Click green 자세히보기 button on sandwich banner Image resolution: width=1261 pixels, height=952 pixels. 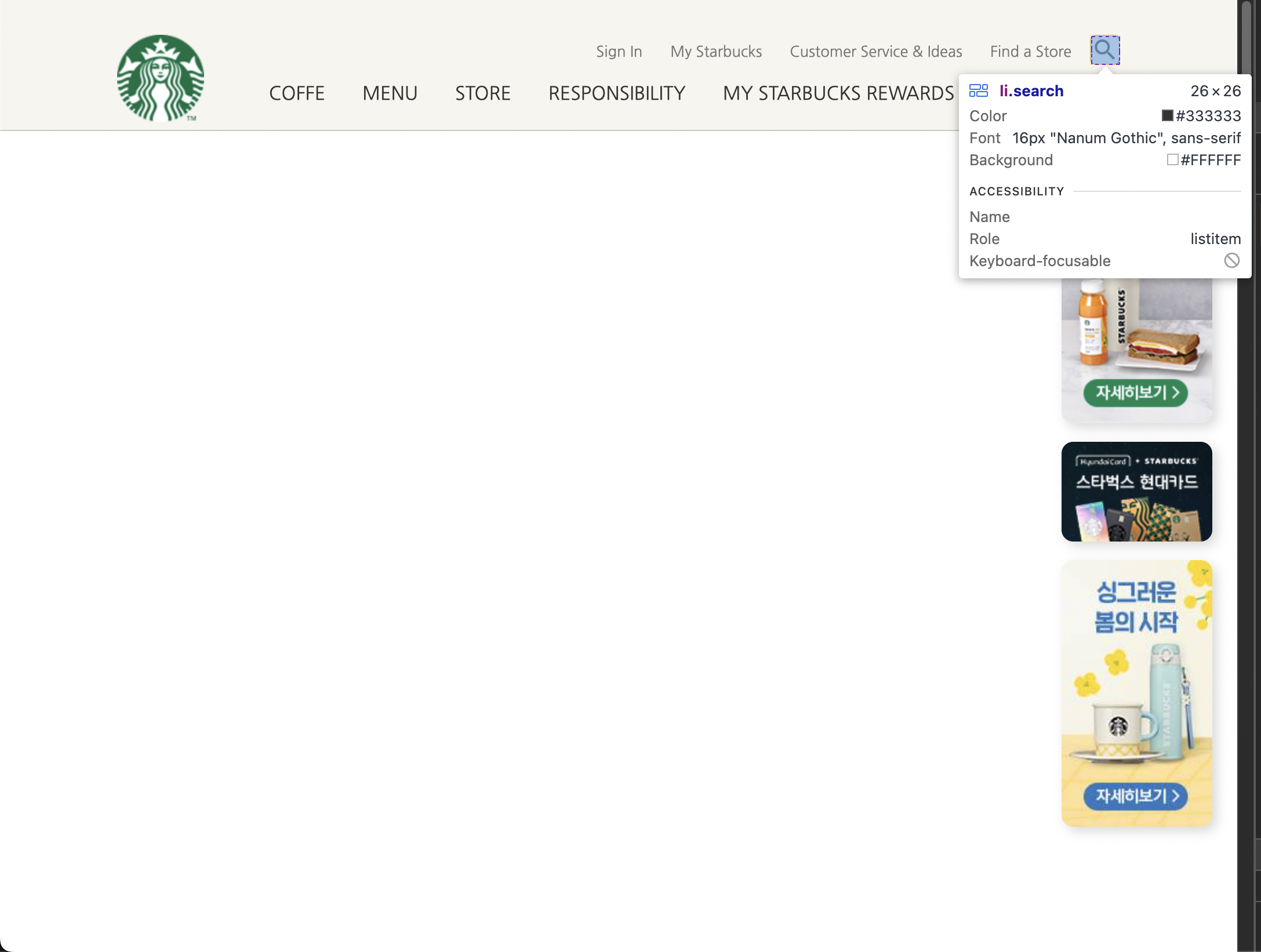pyautogui.click(x=1135, y=393)
